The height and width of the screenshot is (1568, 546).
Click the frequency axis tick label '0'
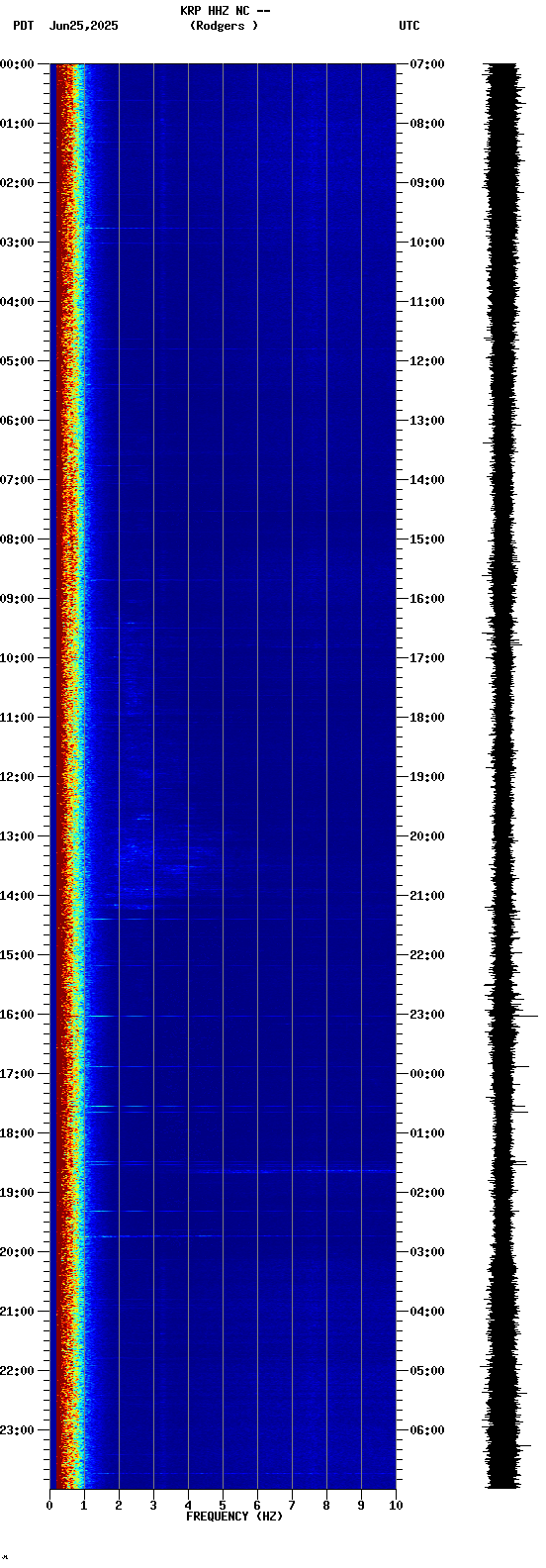[49, 1506]
